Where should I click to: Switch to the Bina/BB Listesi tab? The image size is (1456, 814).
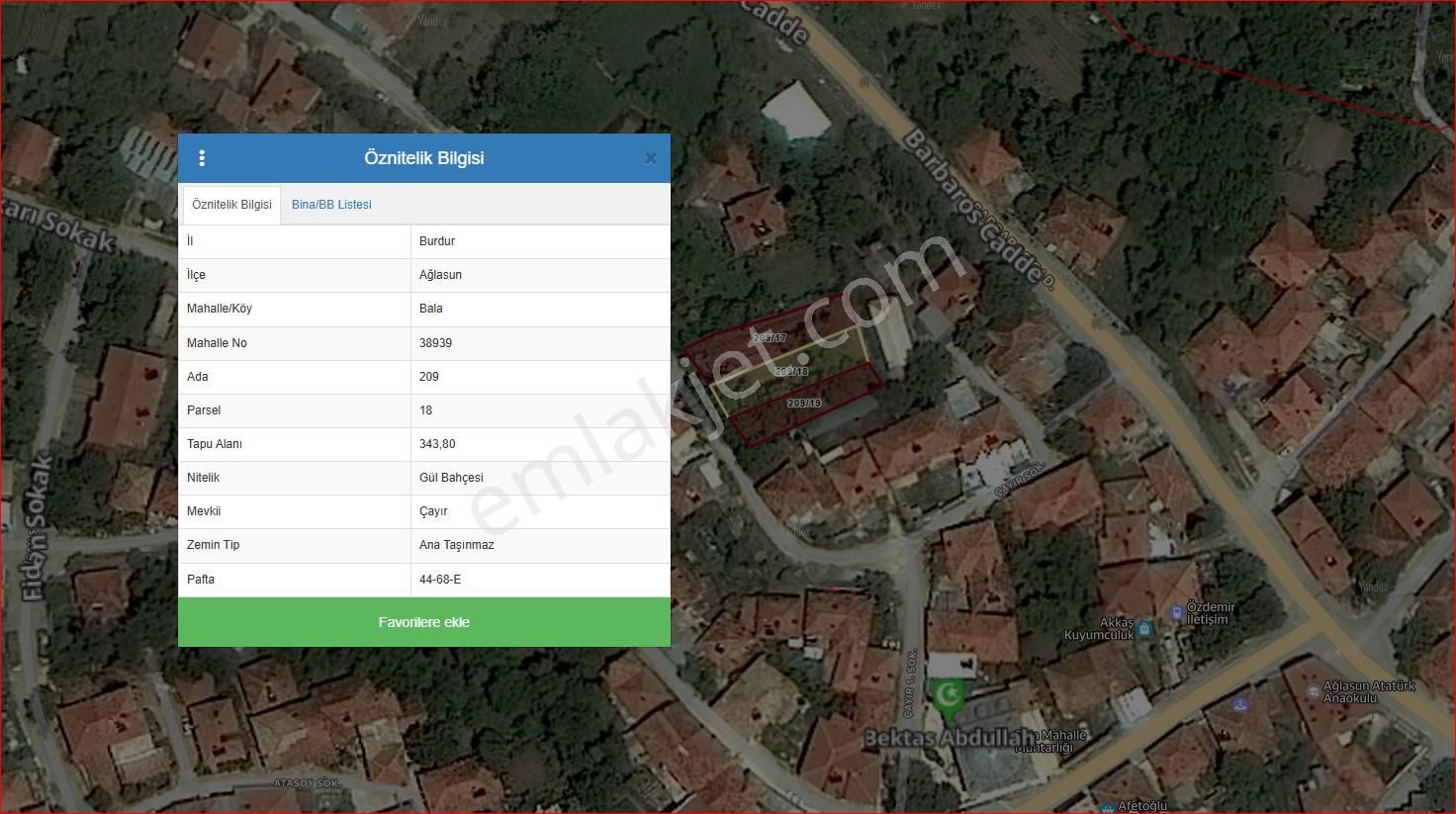tap(331, 205)
